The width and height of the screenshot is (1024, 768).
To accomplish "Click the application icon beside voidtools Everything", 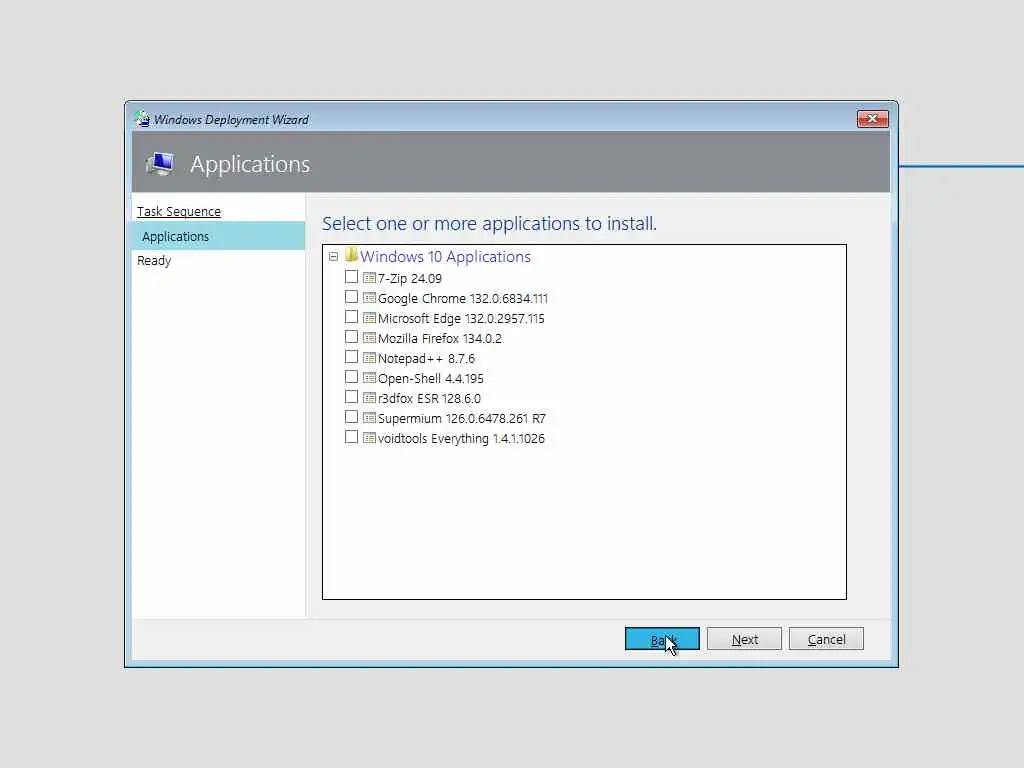I will pos(369,438).
